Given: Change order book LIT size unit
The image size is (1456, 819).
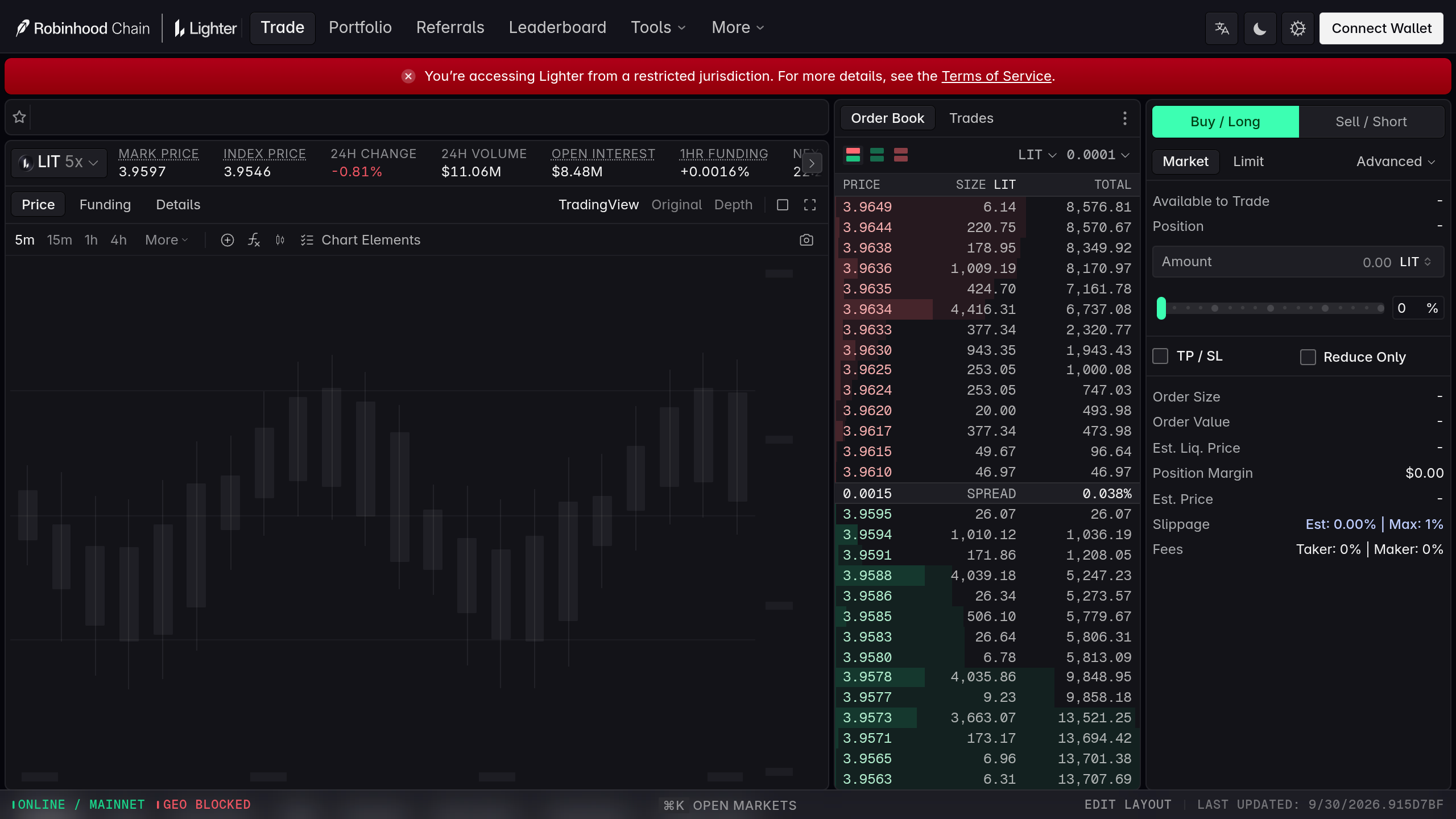Looking at the screenshot, I should [x=1037, y=155].
